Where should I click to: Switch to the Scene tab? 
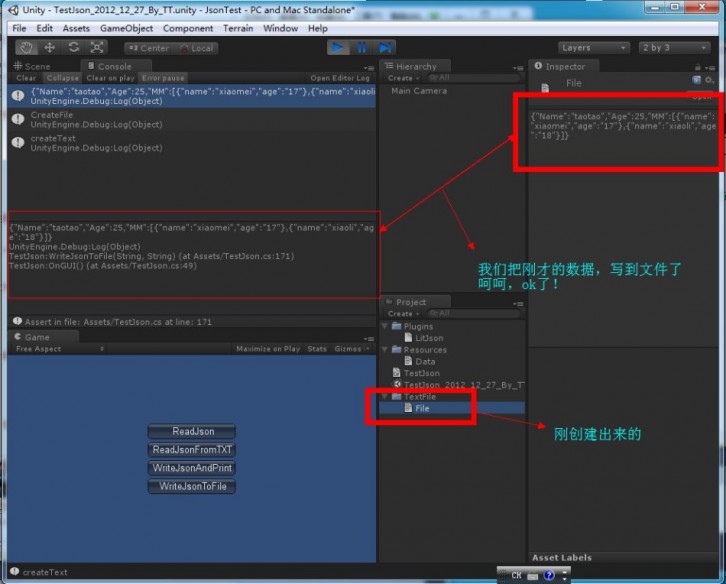tap(32, 66)
